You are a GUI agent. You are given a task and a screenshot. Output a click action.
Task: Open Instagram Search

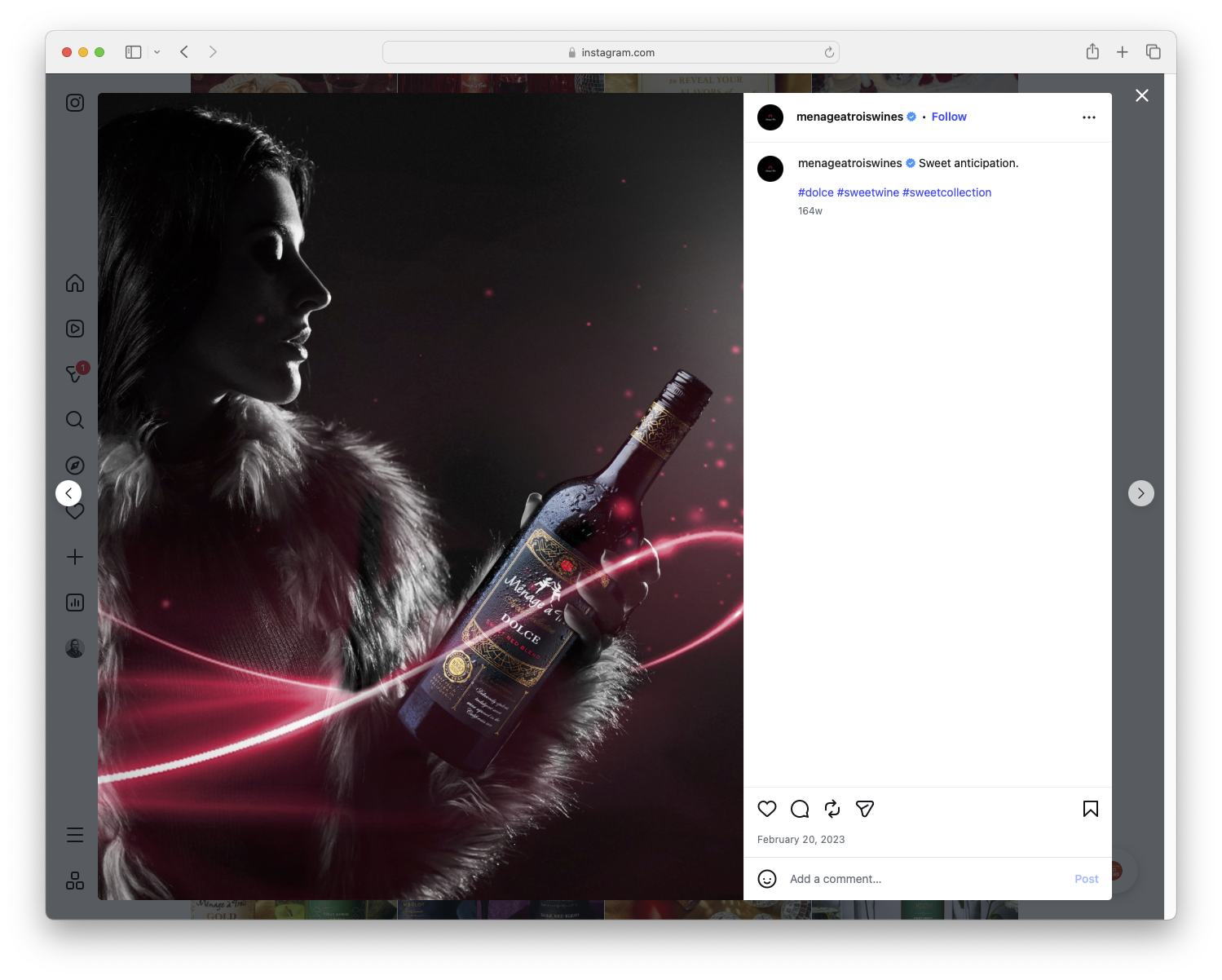click(74, 420)
